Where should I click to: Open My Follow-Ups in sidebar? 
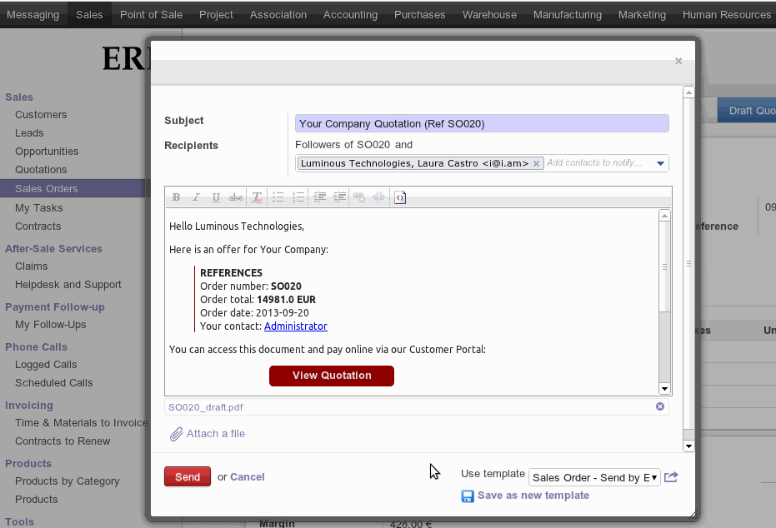(50, 325)
